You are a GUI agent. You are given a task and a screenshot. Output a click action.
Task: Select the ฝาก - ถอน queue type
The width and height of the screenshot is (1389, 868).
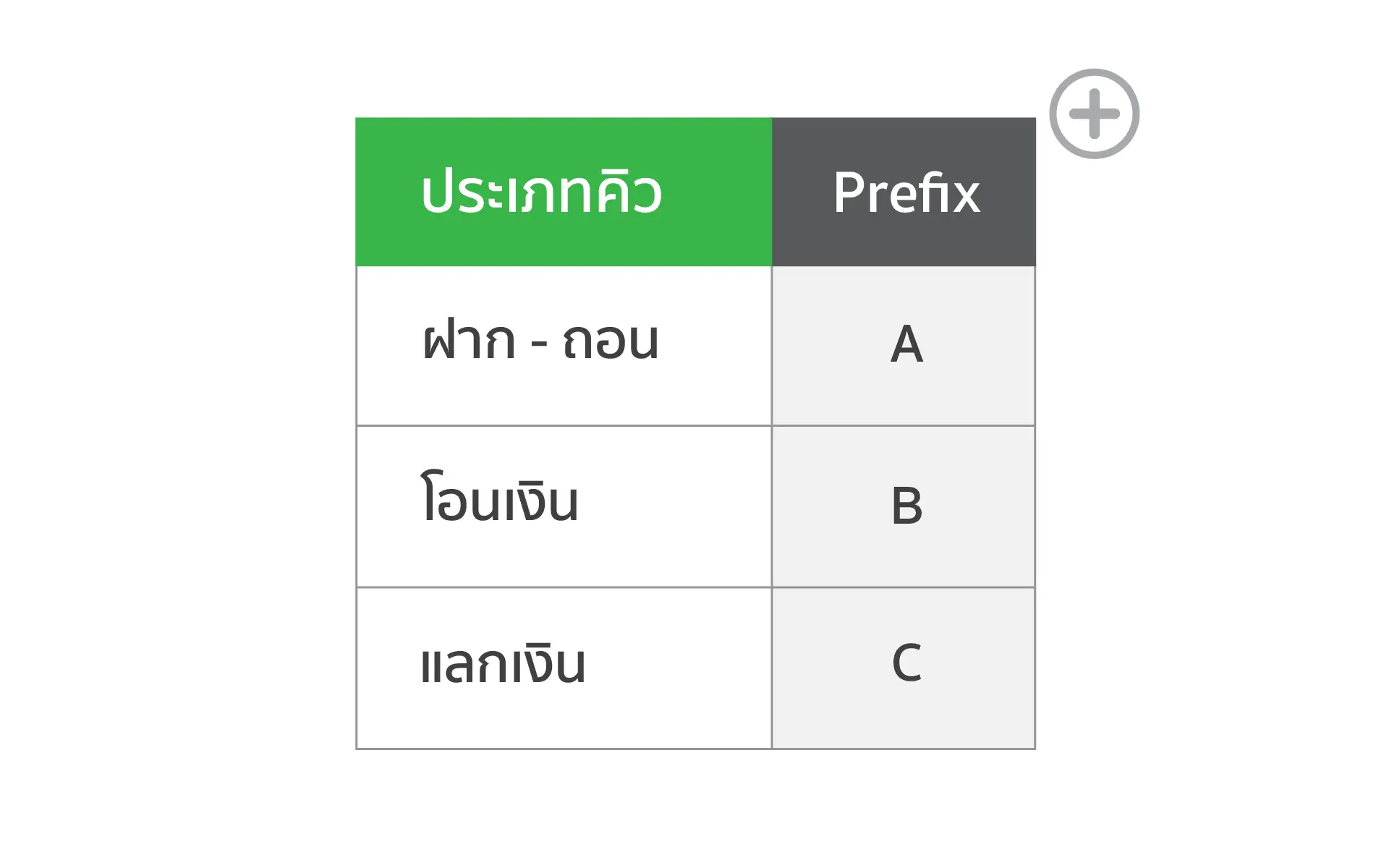[541, 346]
